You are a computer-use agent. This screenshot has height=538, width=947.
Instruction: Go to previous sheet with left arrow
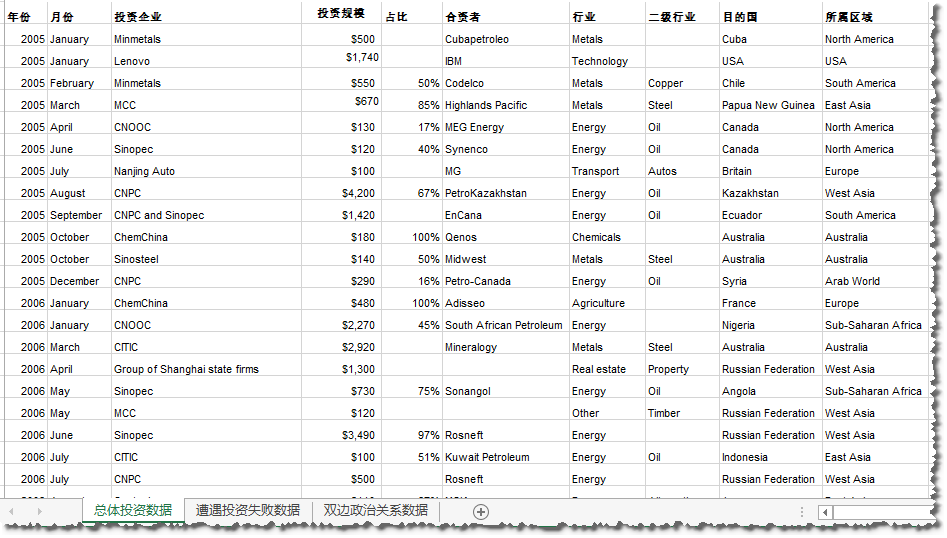[x=12, y=511]
